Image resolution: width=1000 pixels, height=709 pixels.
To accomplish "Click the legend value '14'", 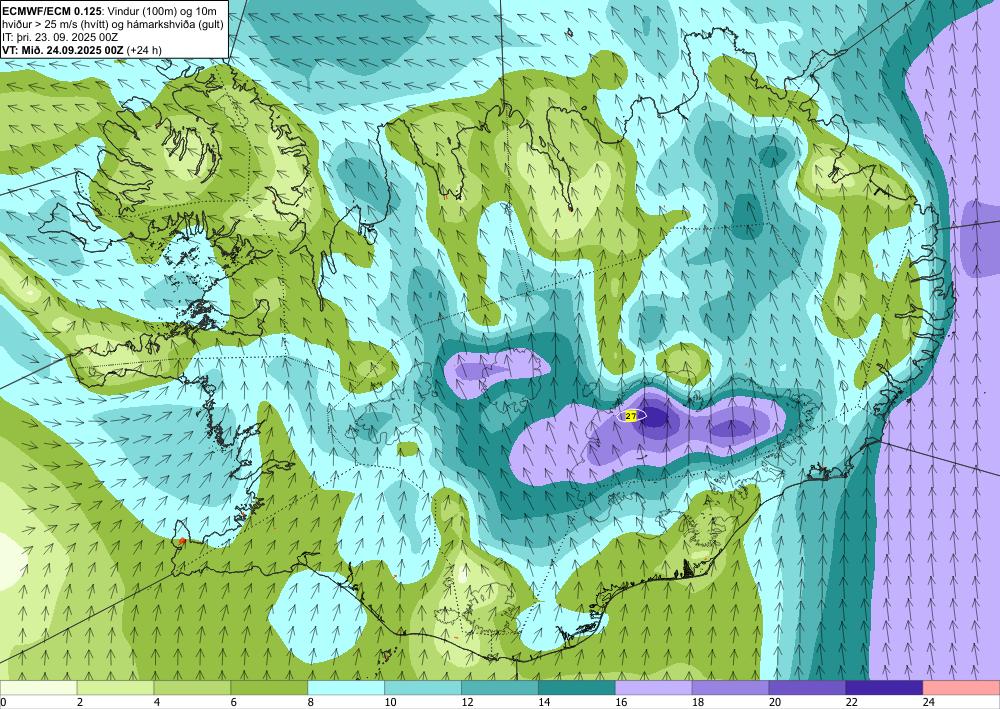I will tap(544, 702).
